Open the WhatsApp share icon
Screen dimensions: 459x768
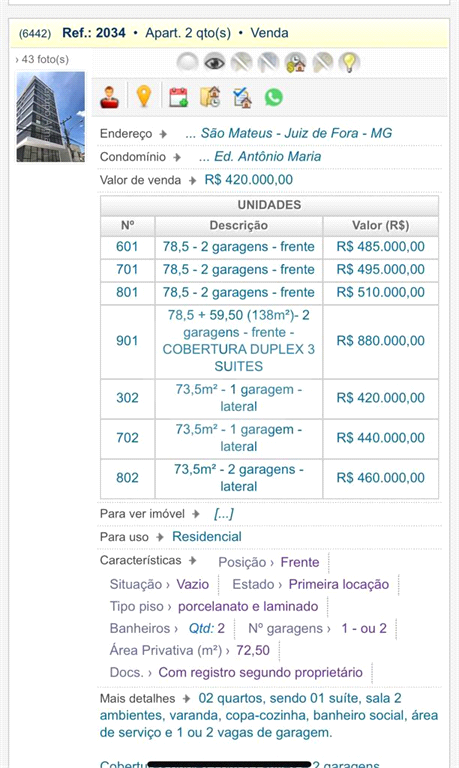coord(274,97)
